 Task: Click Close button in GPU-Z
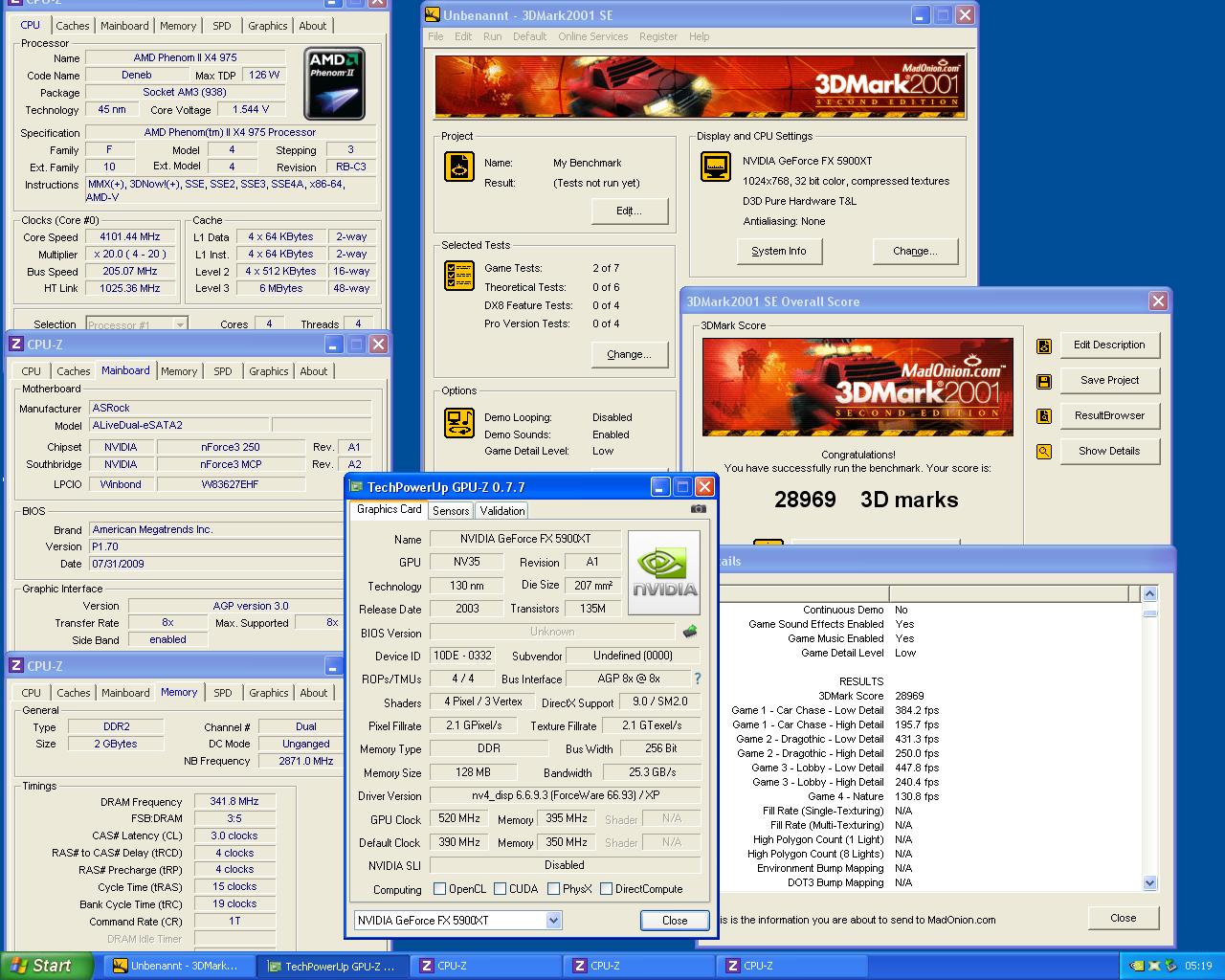pyautogui.click(x=675, y=920)
